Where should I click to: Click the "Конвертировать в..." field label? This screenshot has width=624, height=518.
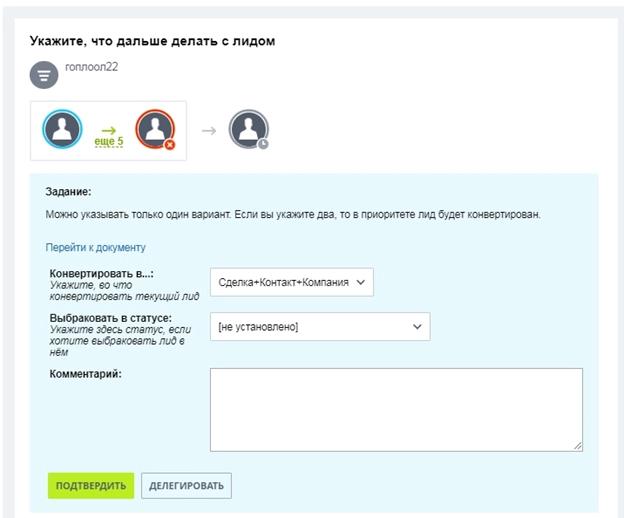coord(108,274)
